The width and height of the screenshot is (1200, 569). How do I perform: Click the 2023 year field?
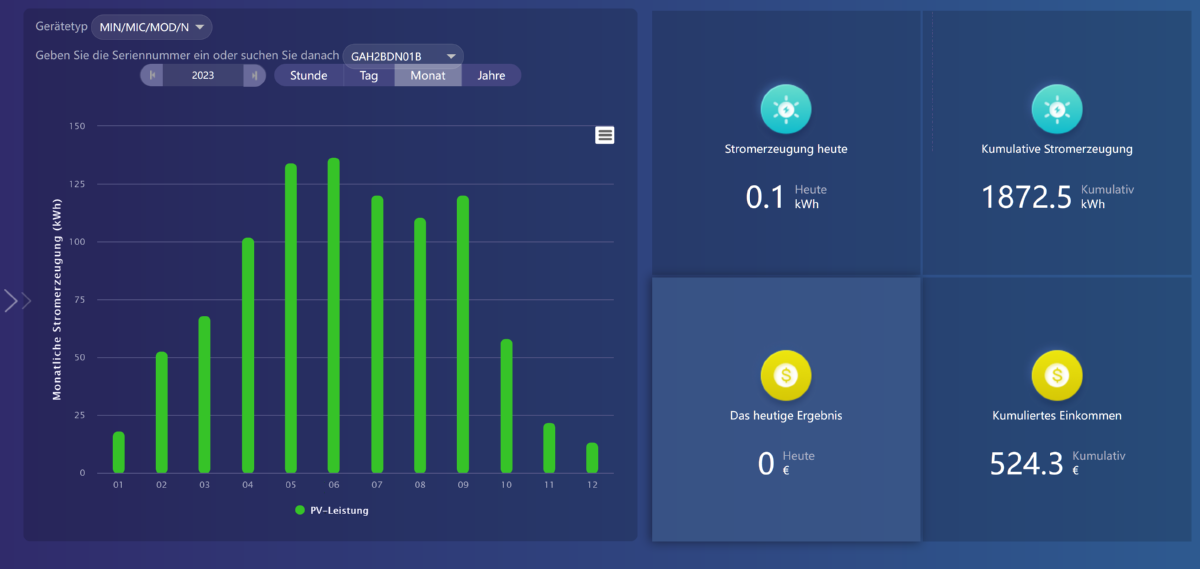pyautogui.click(x=203, y=75)
